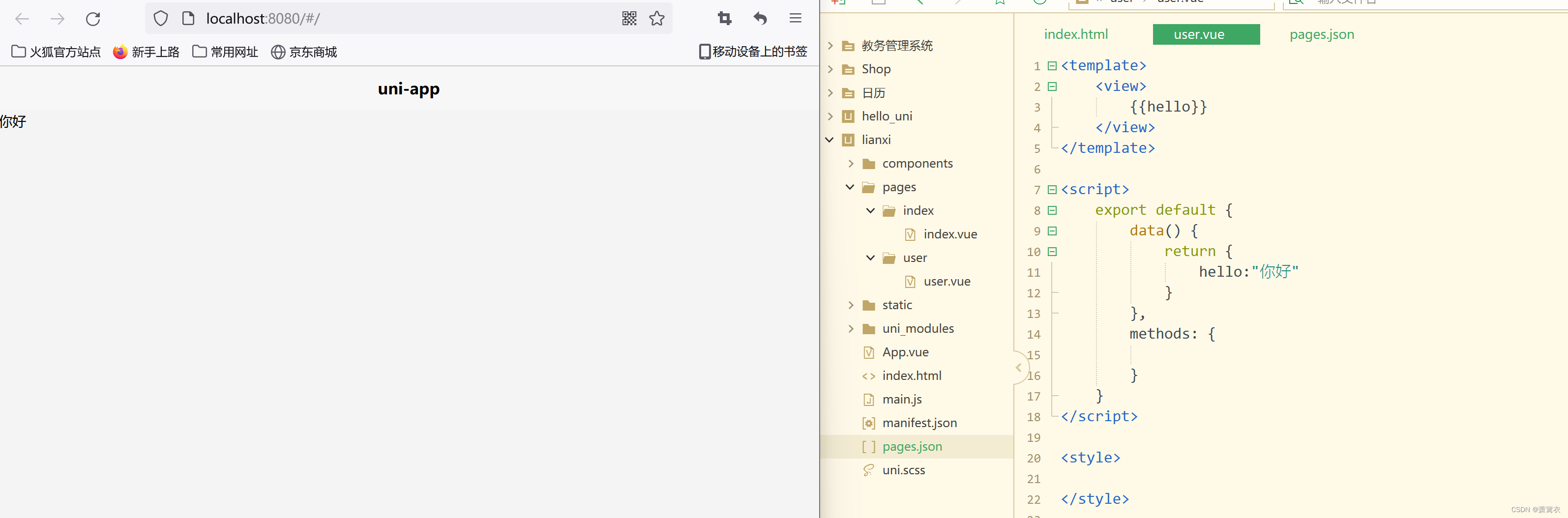Open the 新手上路 bookmark

146,52
